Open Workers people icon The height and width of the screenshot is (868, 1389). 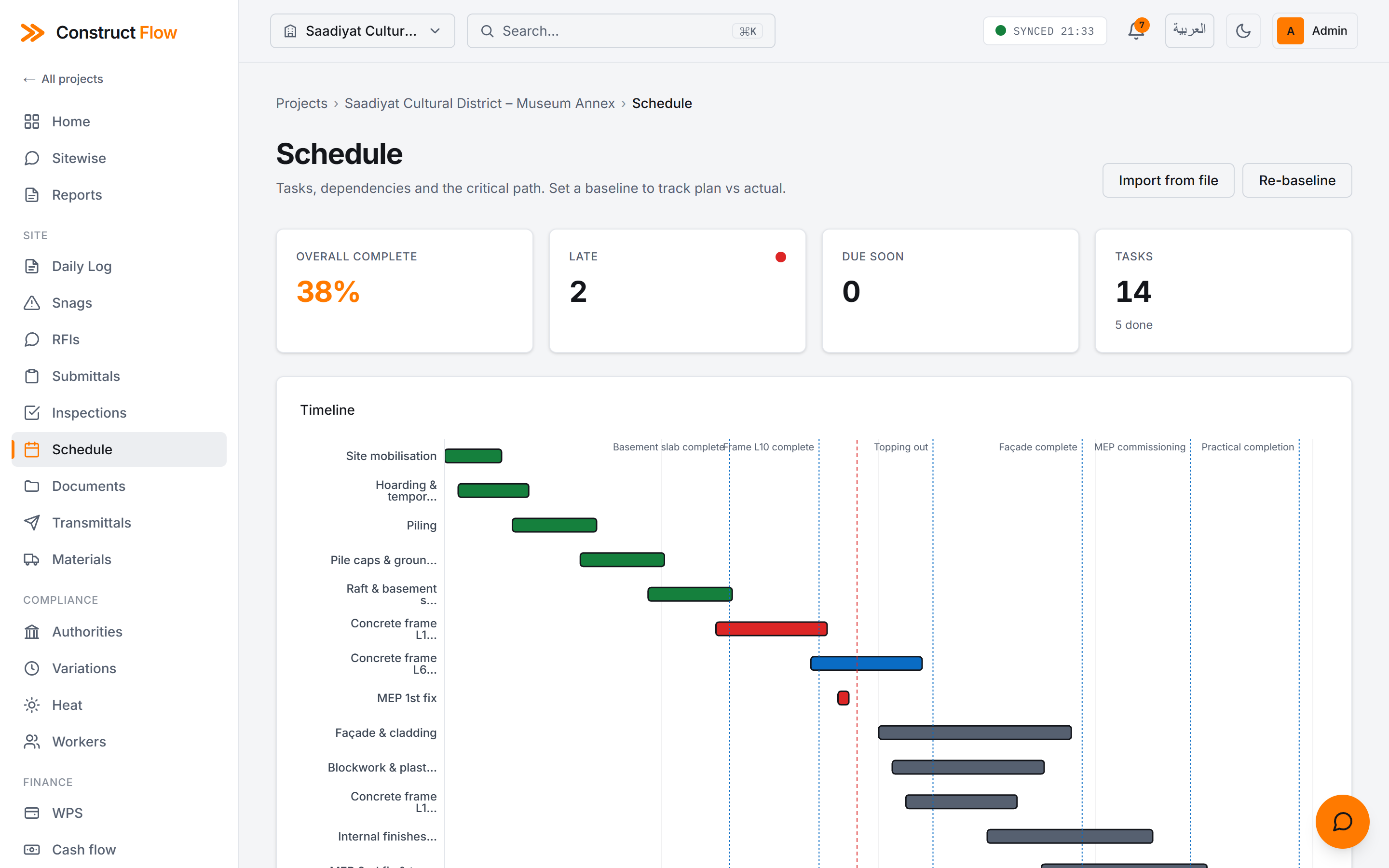[x=31, y=742]
